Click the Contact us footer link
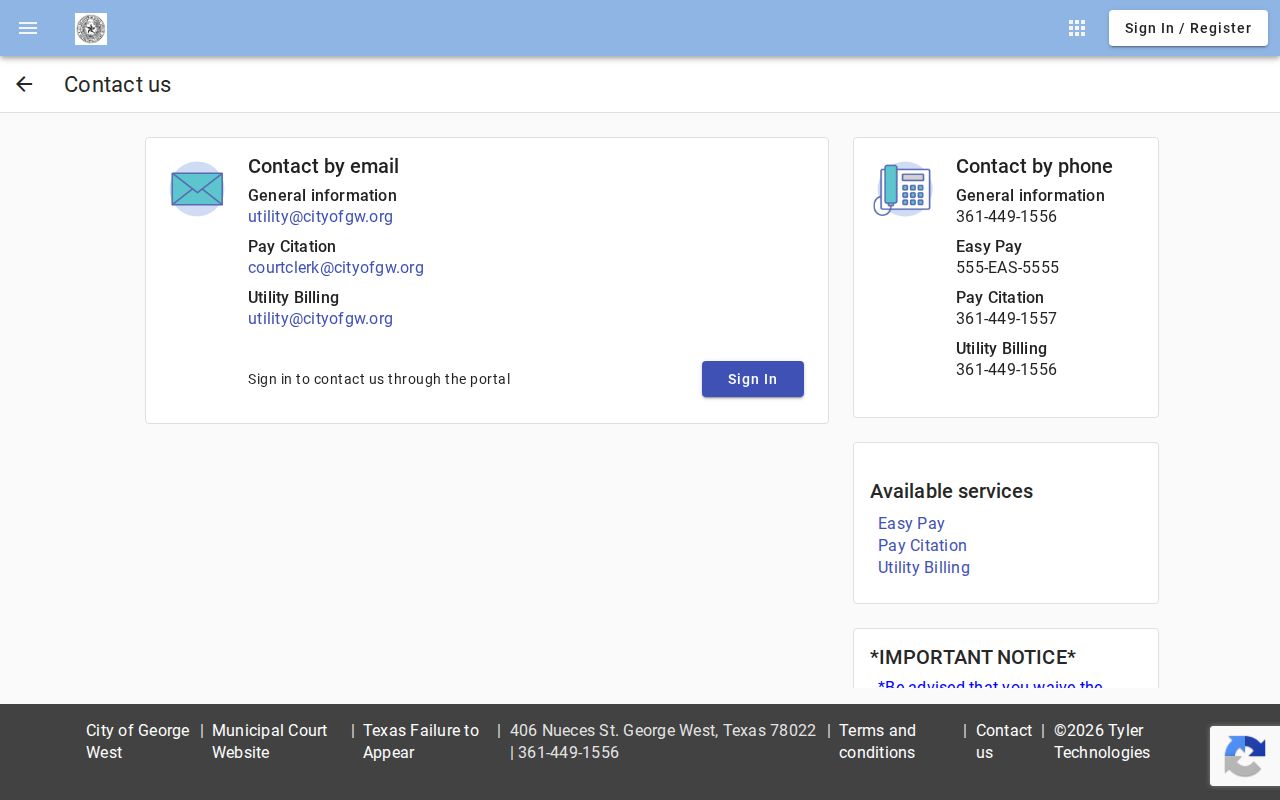 (1004, 741)
